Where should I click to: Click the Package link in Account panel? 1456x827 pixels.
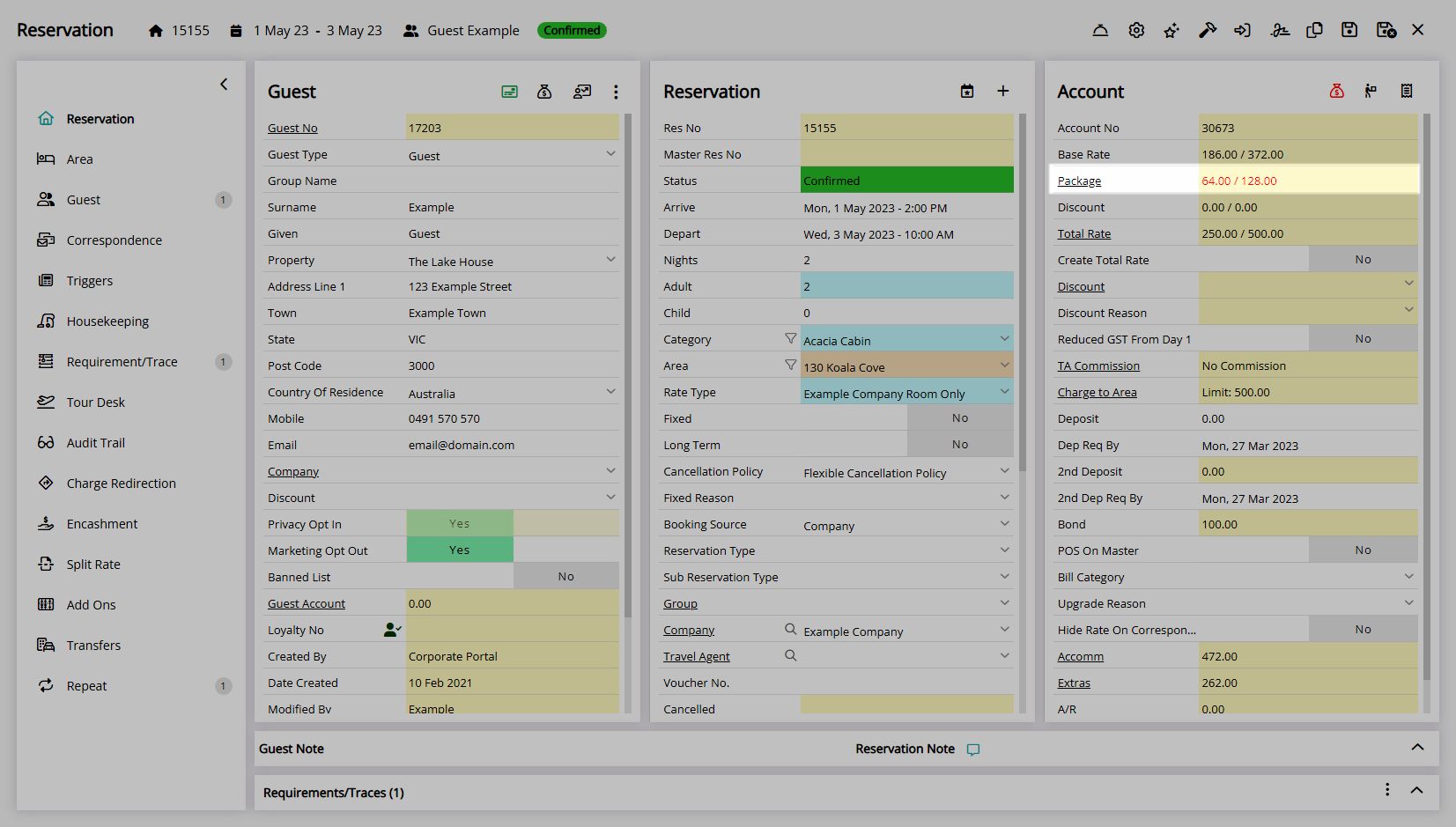[1079, 181]
